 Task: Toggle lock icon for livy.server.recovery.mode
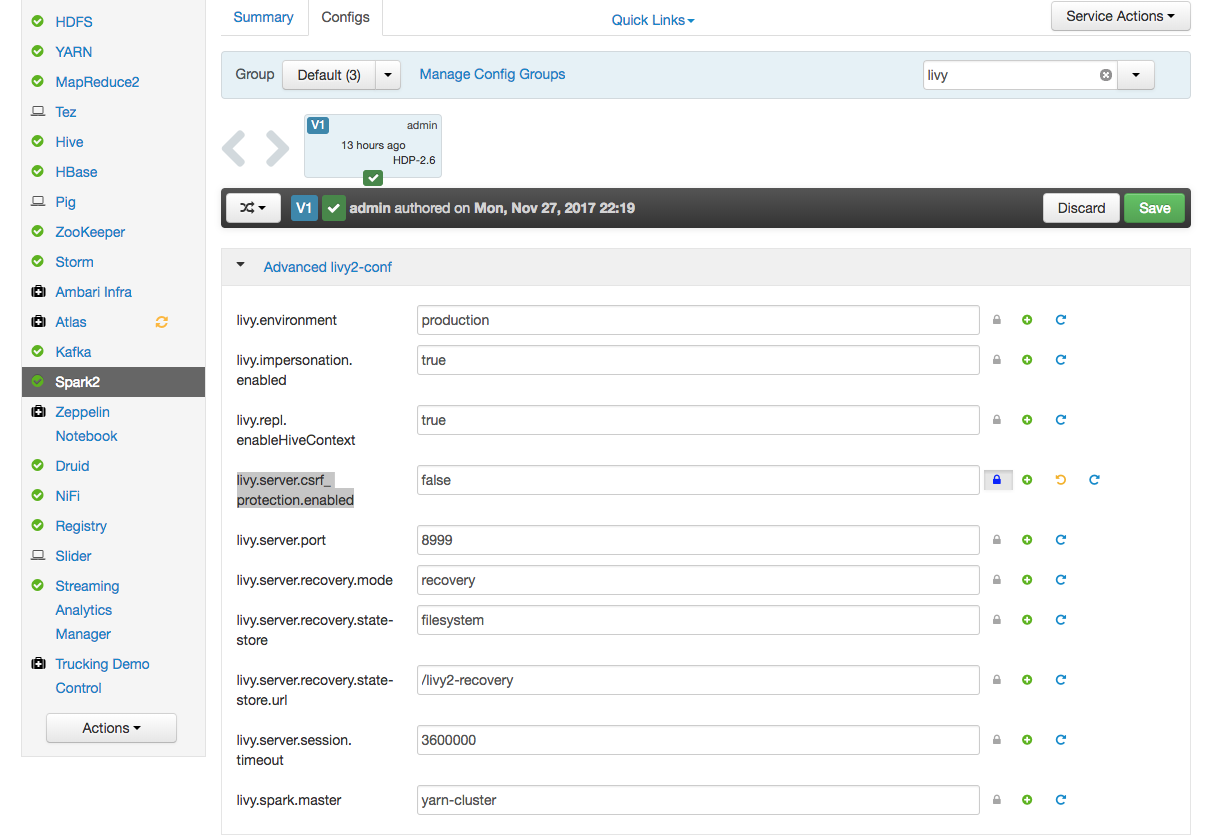point(996,580)
